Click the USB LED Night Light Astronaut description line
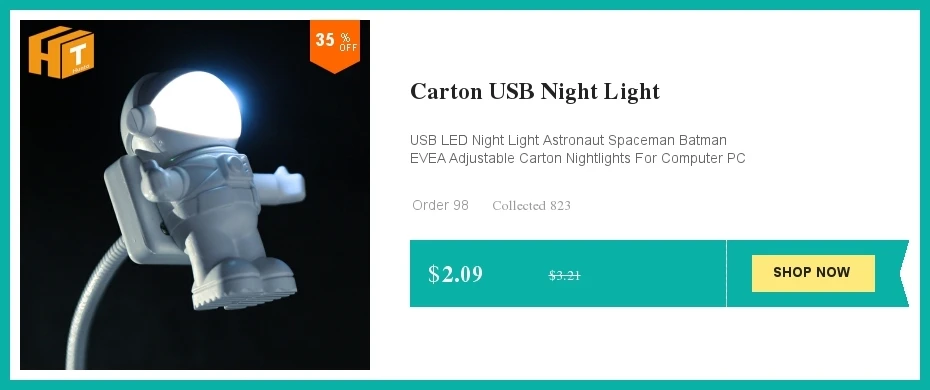The width and height of the screenshot is (930, 390). [x=568, y=140]
